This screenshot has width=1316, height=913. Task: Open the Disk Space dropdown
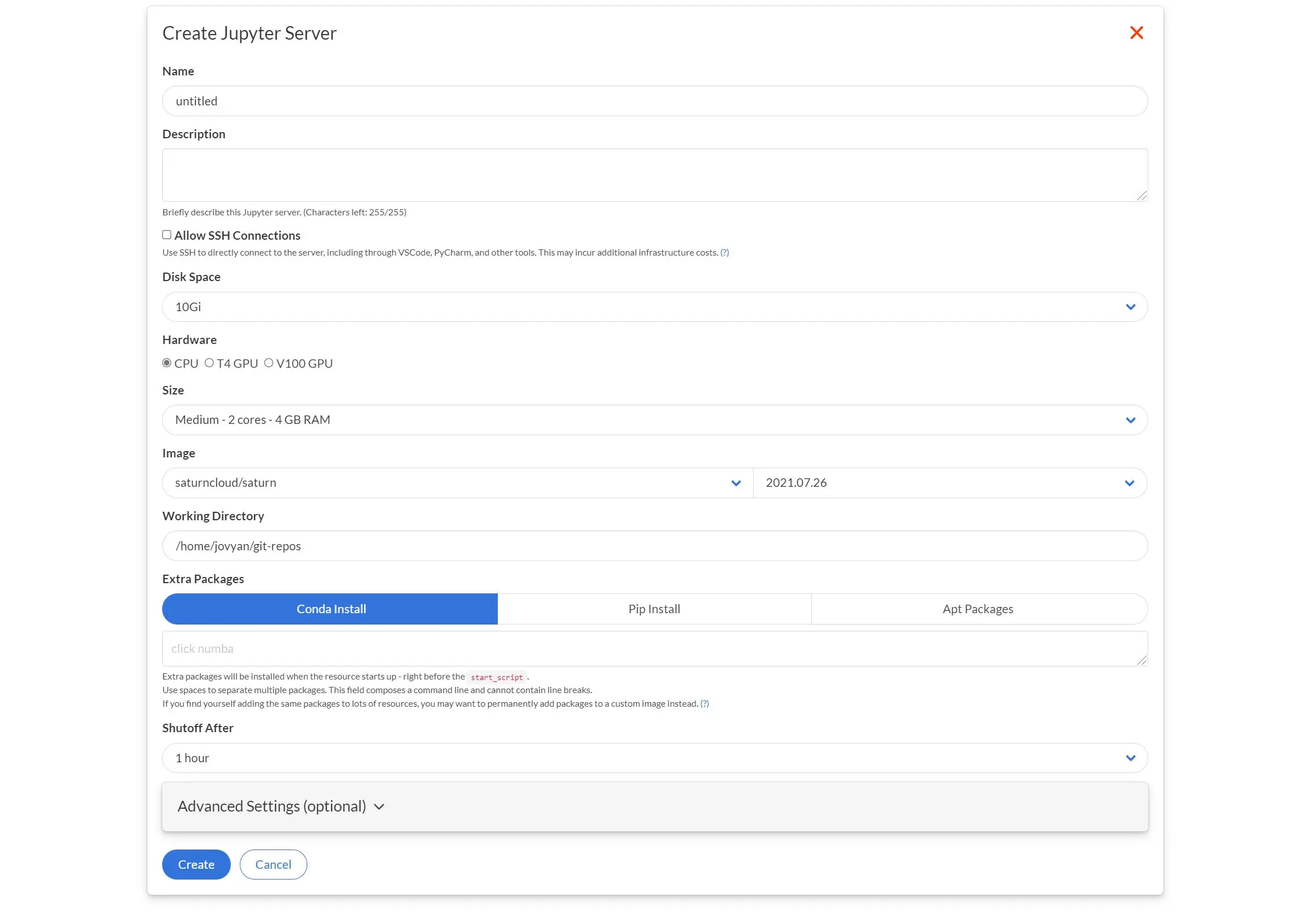click(1130, 307)
